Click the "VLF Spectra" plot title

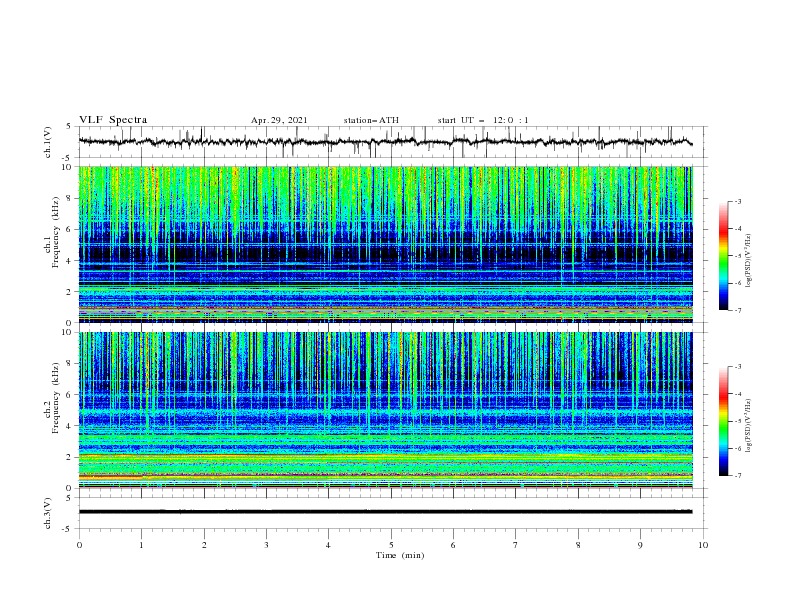113,120
